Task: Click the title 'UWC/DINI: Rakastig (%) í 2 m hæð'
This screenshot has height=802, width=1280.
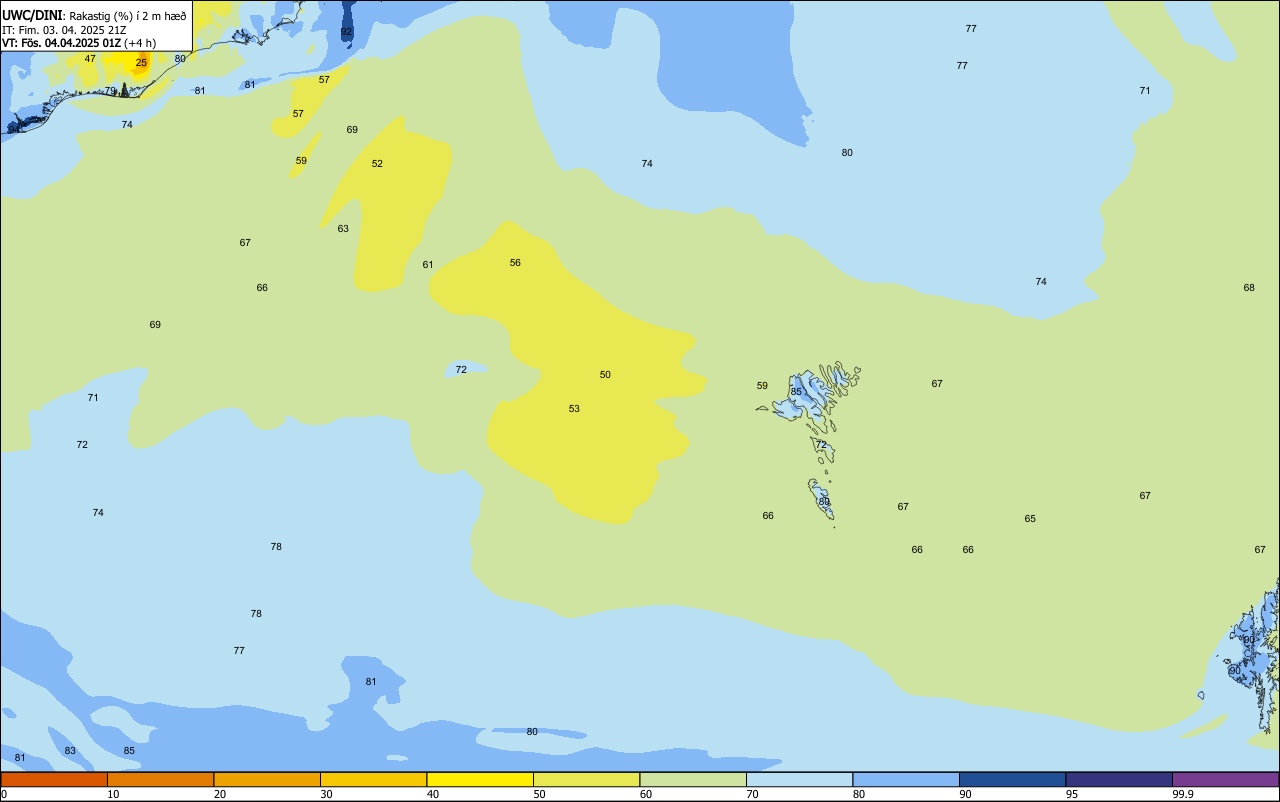Action: tap(94, 15)
